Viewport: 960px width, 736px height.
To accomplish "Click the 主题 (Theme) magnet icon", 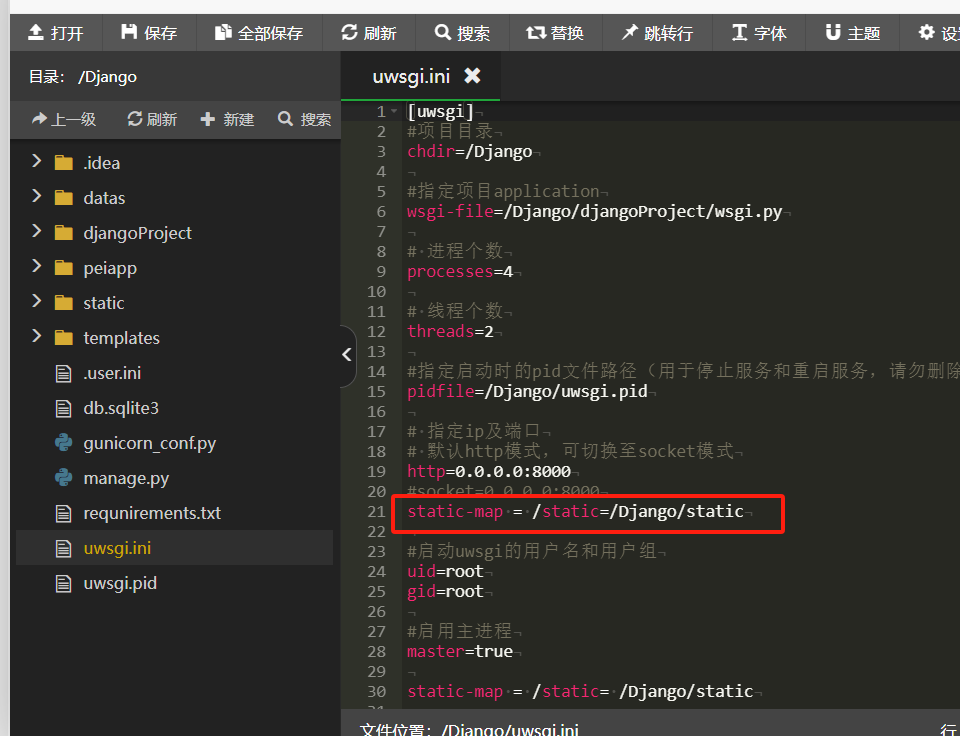I will tap(833, 32).
